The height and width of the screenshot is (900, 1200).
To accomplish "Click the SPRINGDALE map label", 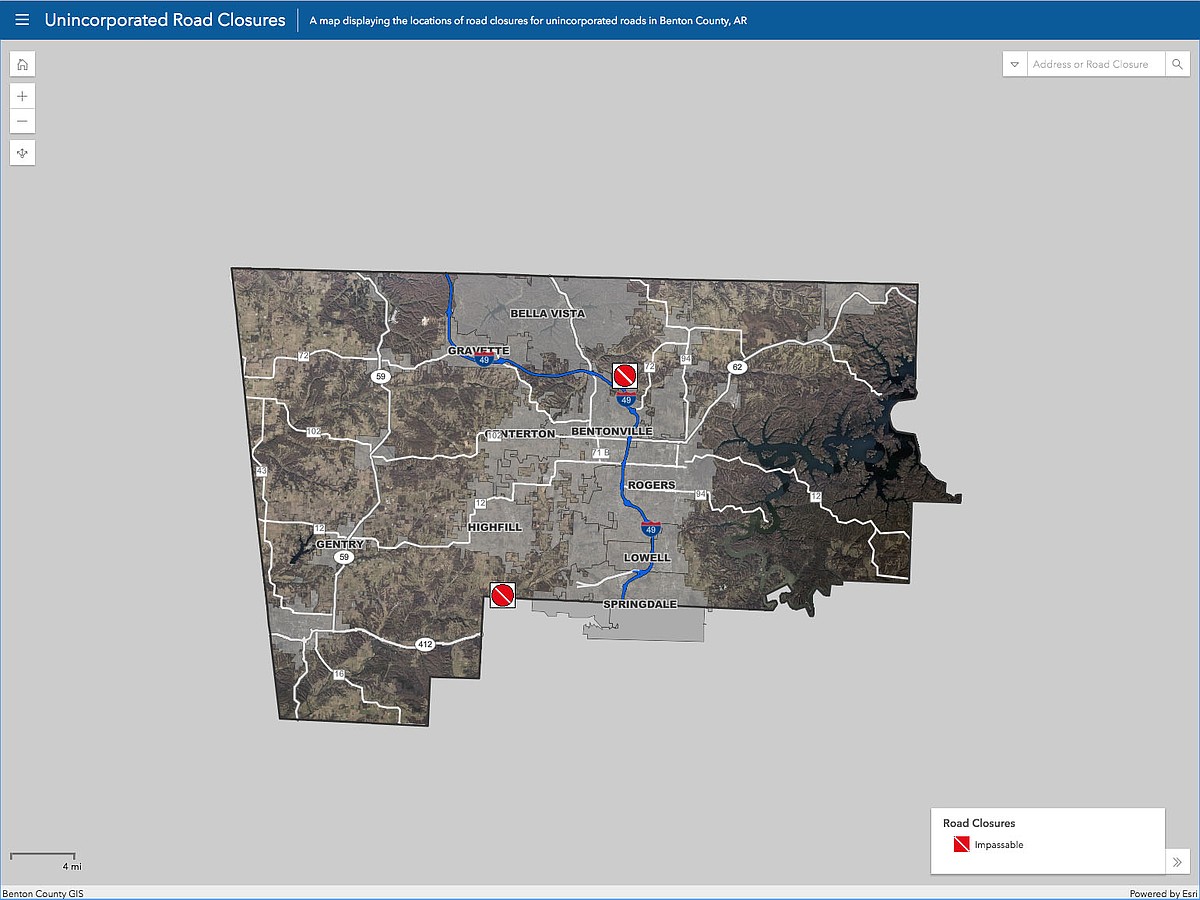I will 640,605.
